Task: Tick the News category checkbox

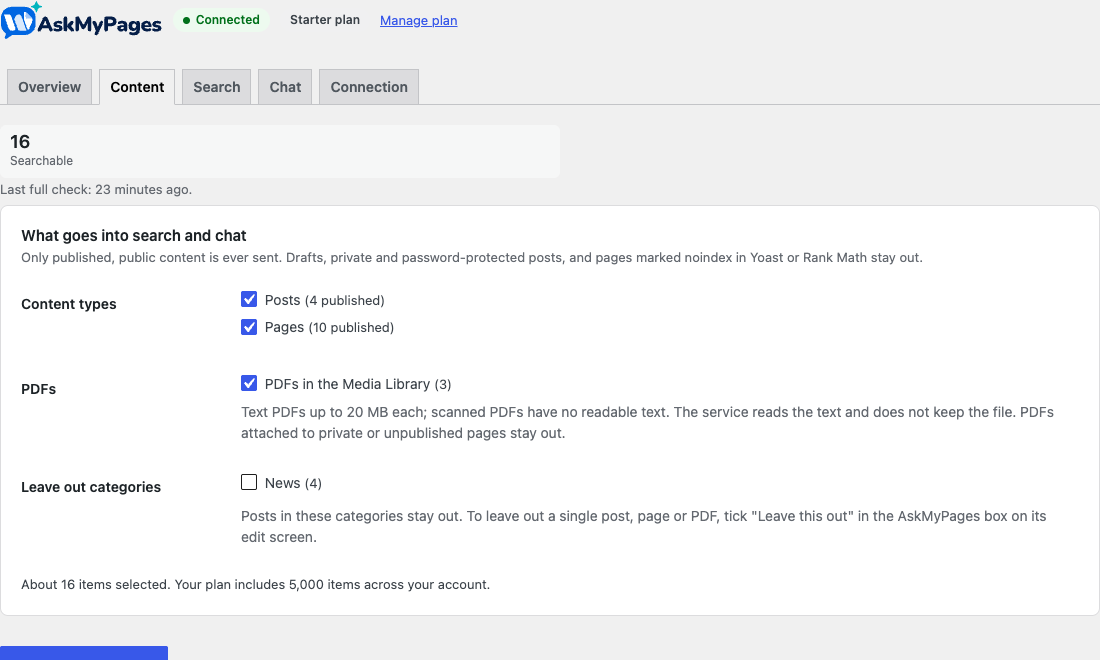Action: point(249,482)
